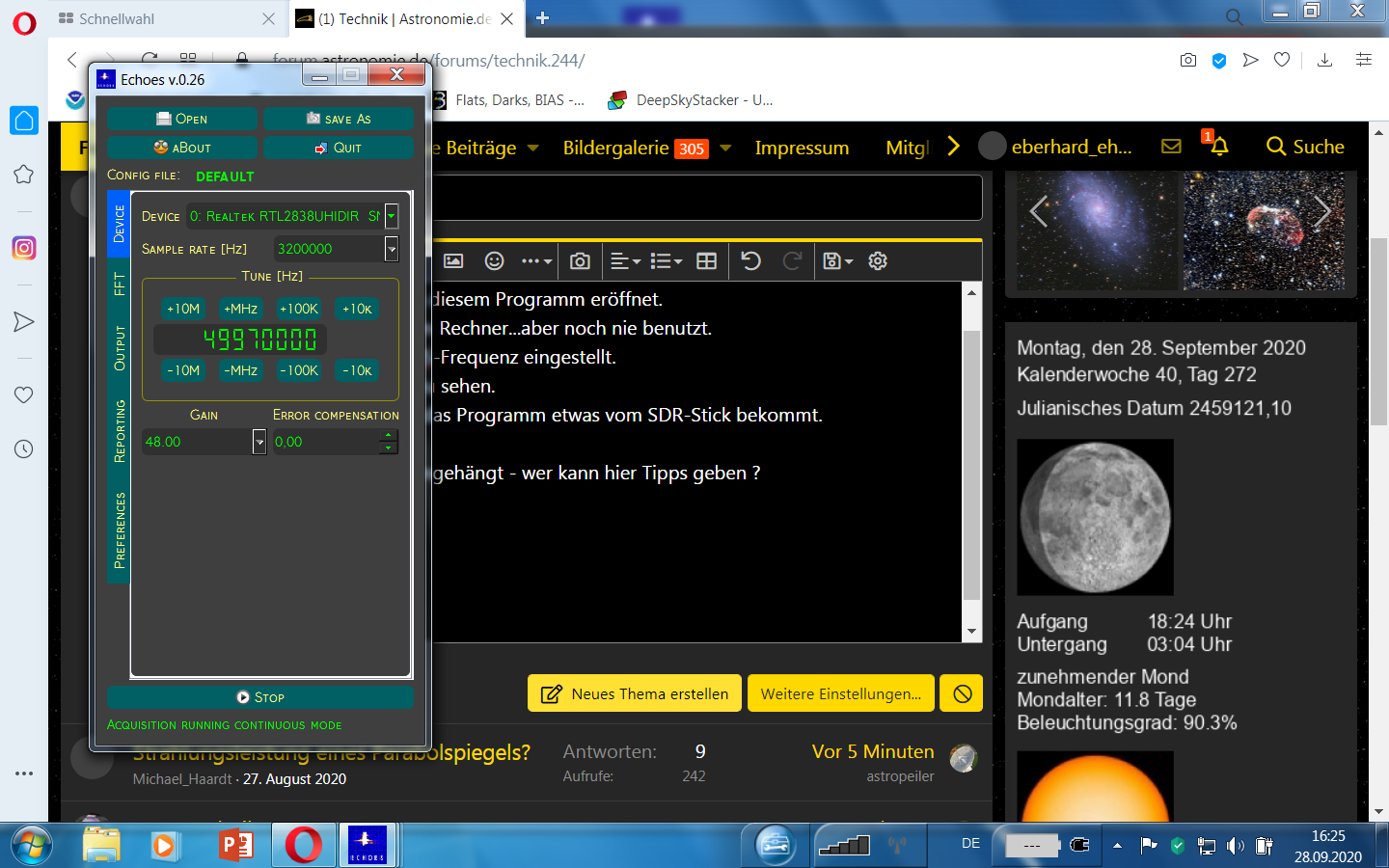Screen dimensions: 1389x868
Task: Decrease tune frequency by -10M
Action: 183,370
